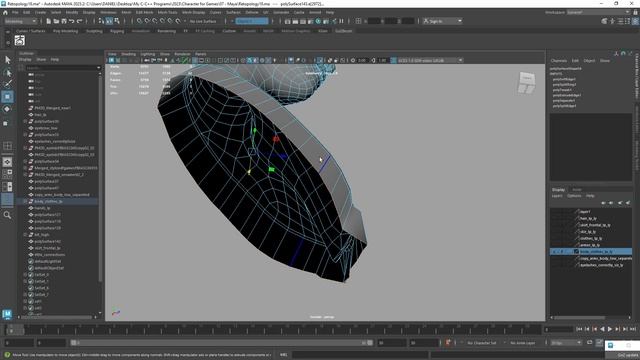
Task: Click the MEL command line input field
Action: tap(359, 355)
